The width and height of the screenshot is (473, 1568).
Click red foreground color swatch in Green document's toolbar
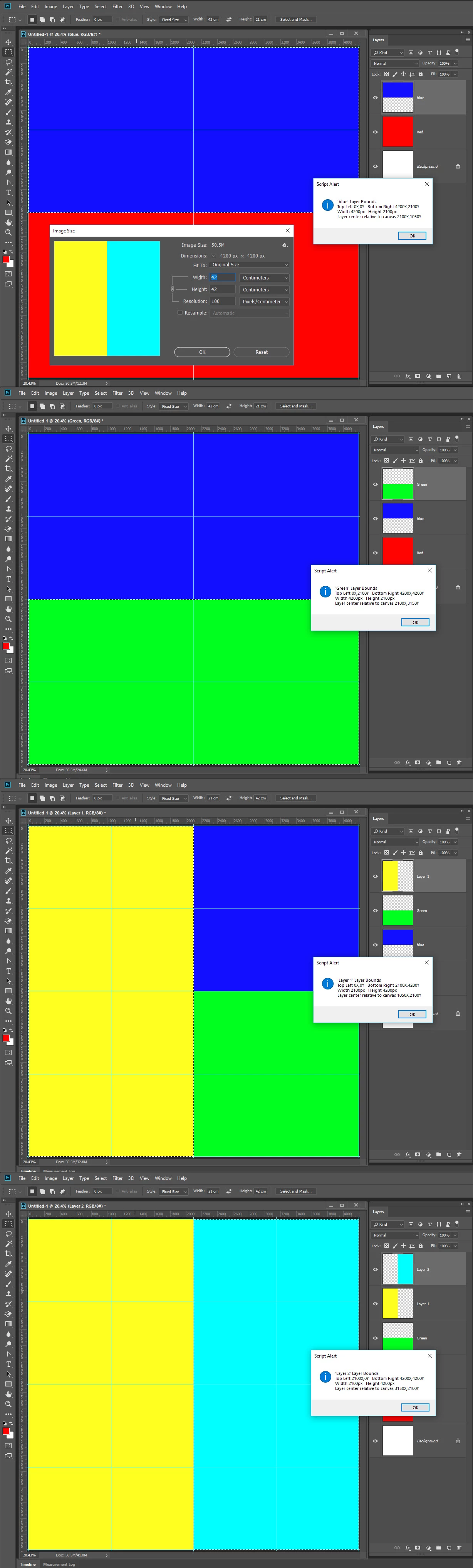[x=6, y=646]
